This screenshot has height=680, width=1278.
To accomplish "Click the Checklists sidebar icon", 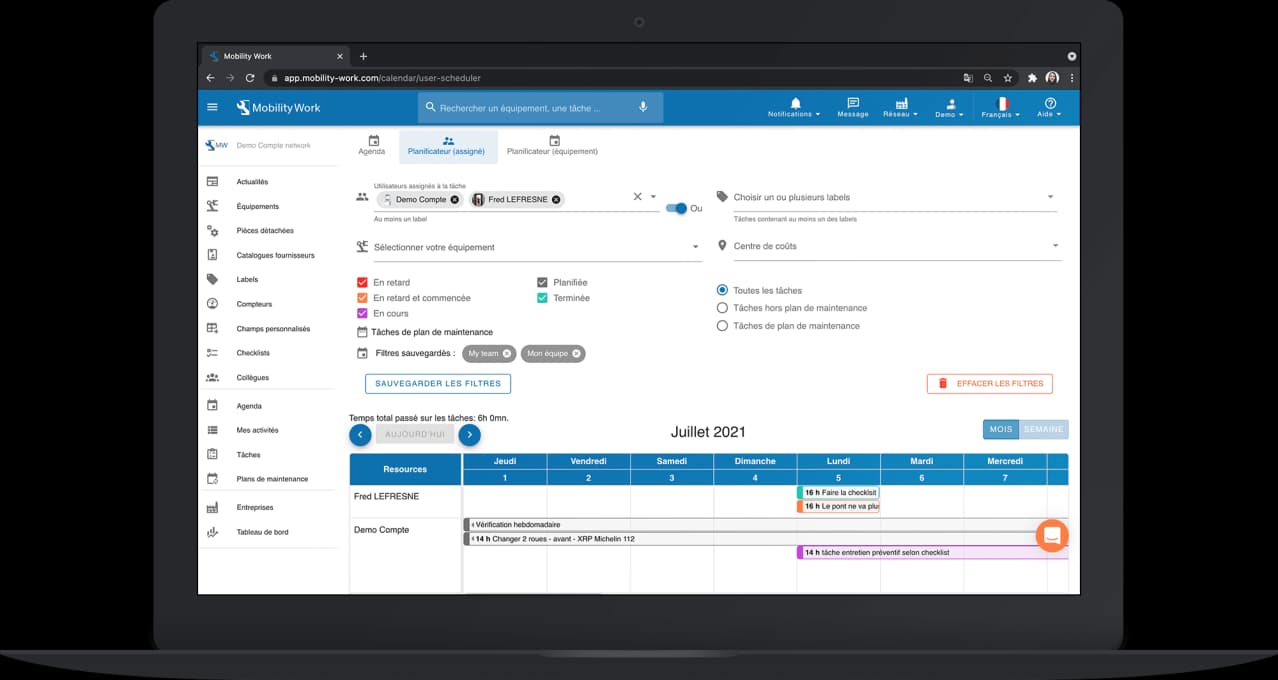I will click(212, 353).
